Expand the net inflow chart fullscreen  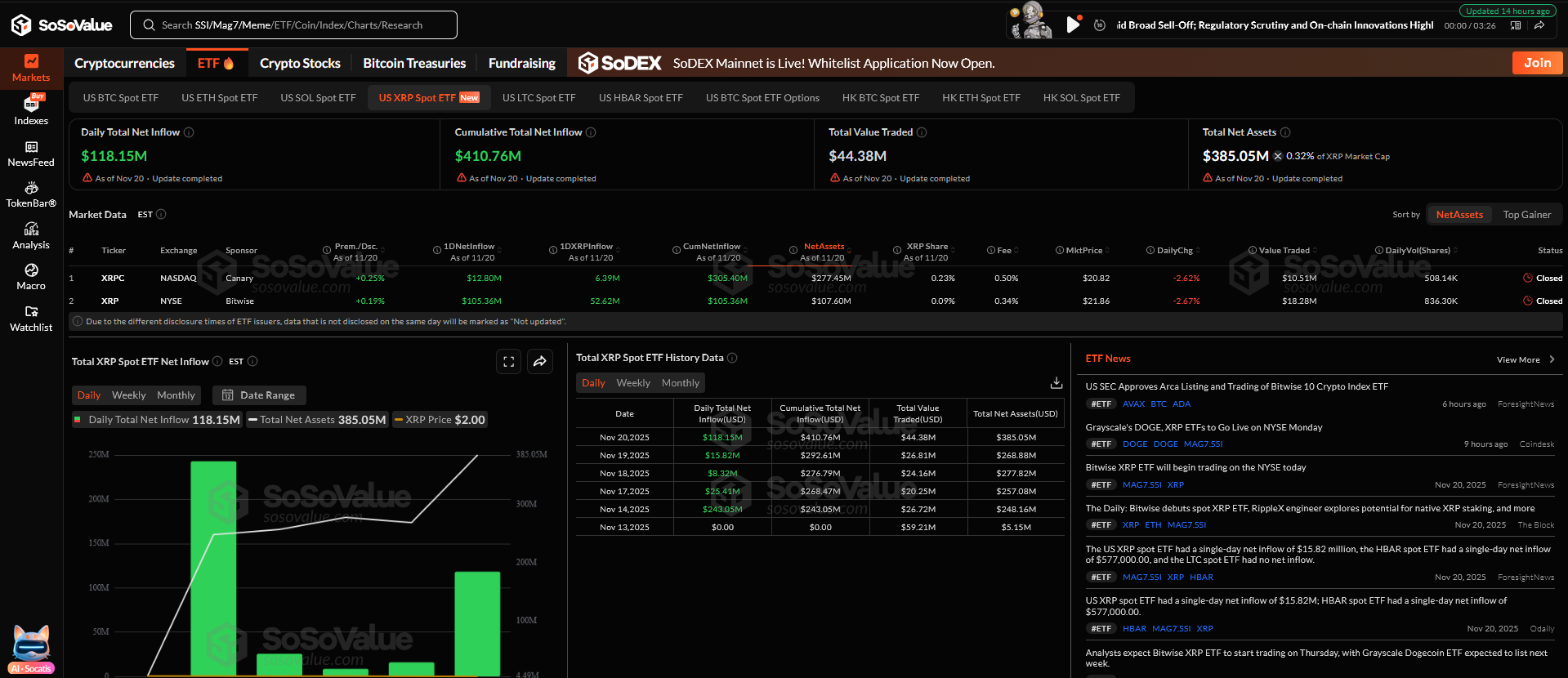click(508, 362)
